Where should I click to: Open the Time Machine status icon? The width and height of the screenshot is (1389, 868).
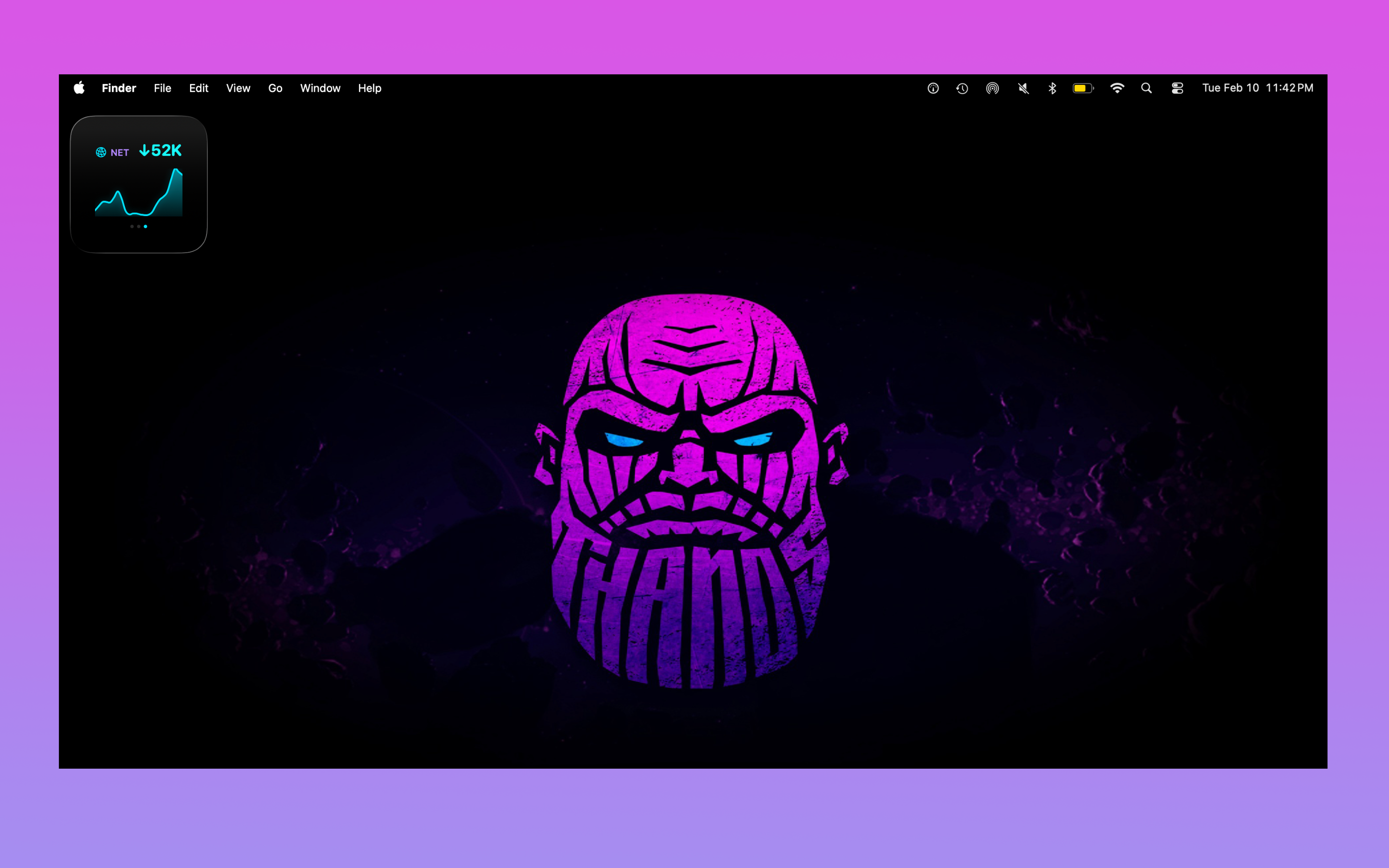tap(962, 88)
